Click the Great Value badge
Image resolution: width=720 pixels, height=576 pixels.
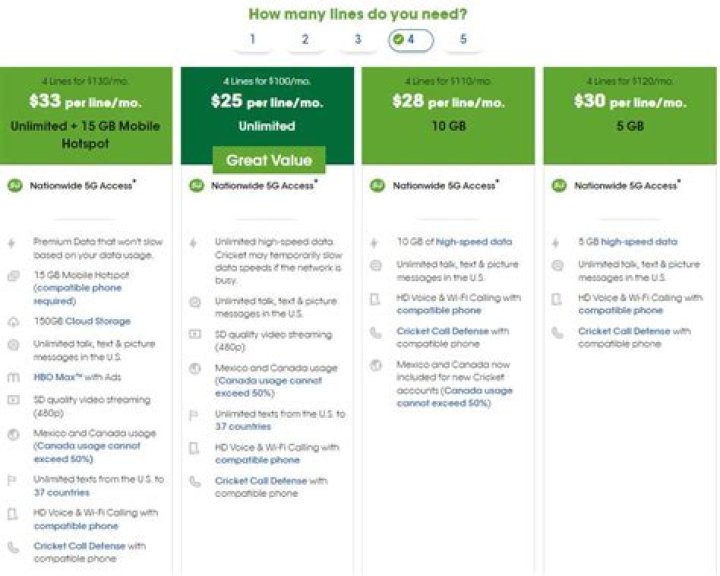(268, 160)
